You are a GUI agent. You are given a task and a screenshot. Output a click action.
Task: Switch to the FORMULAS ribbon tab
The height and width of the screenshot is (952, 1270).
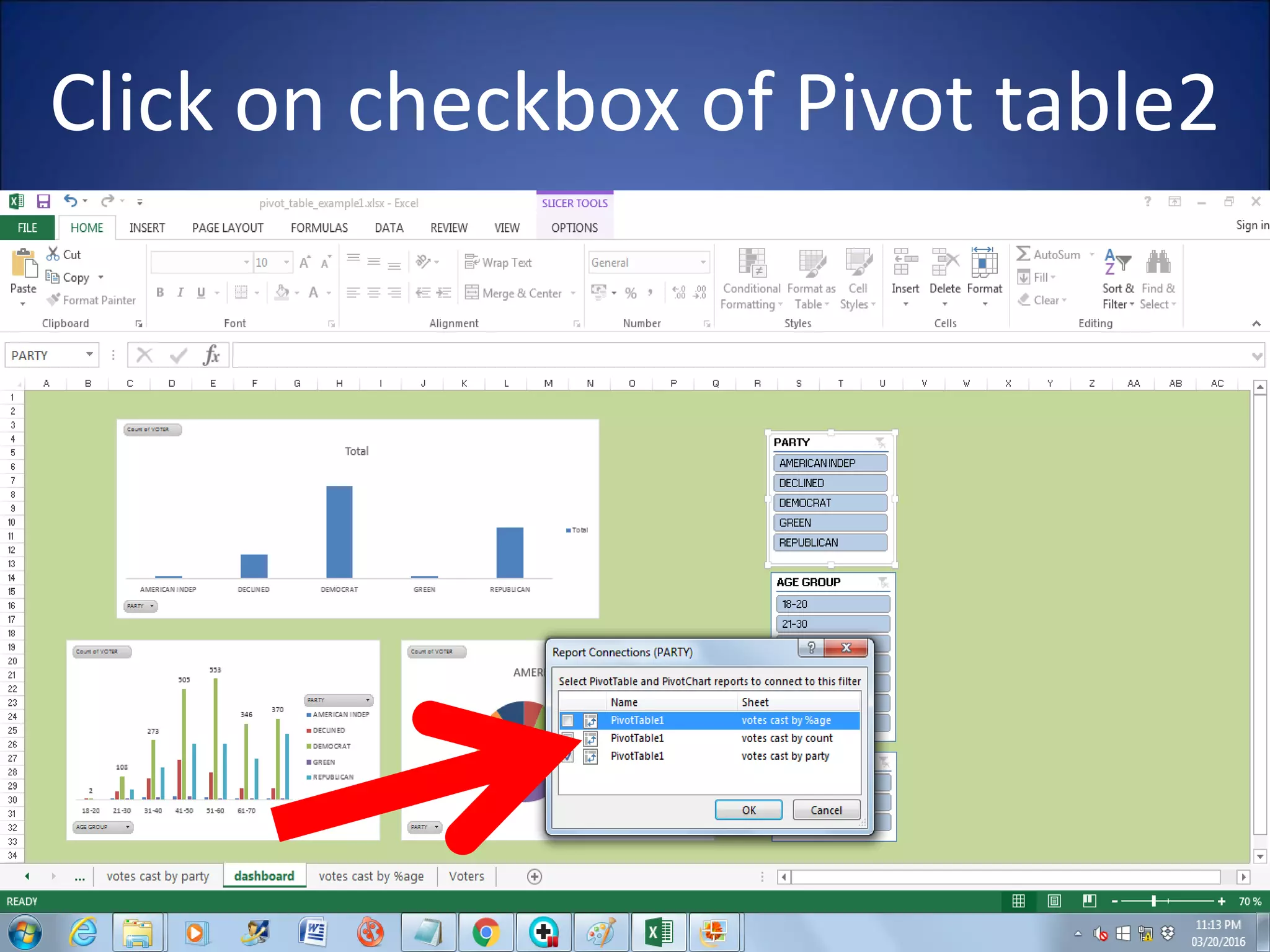point(319,227)
